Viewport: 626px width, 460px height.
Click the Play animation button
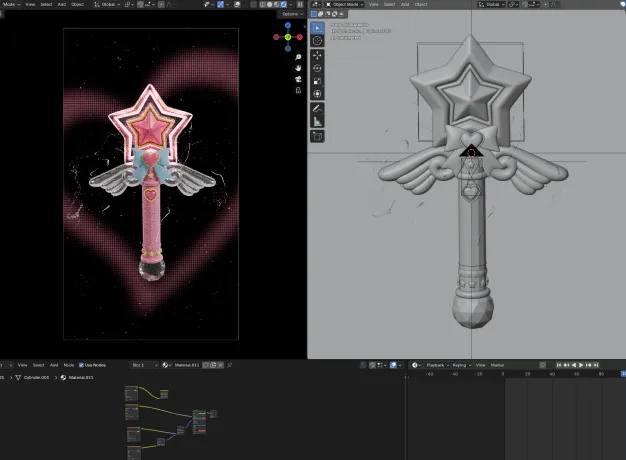click(x=581, y=365)
